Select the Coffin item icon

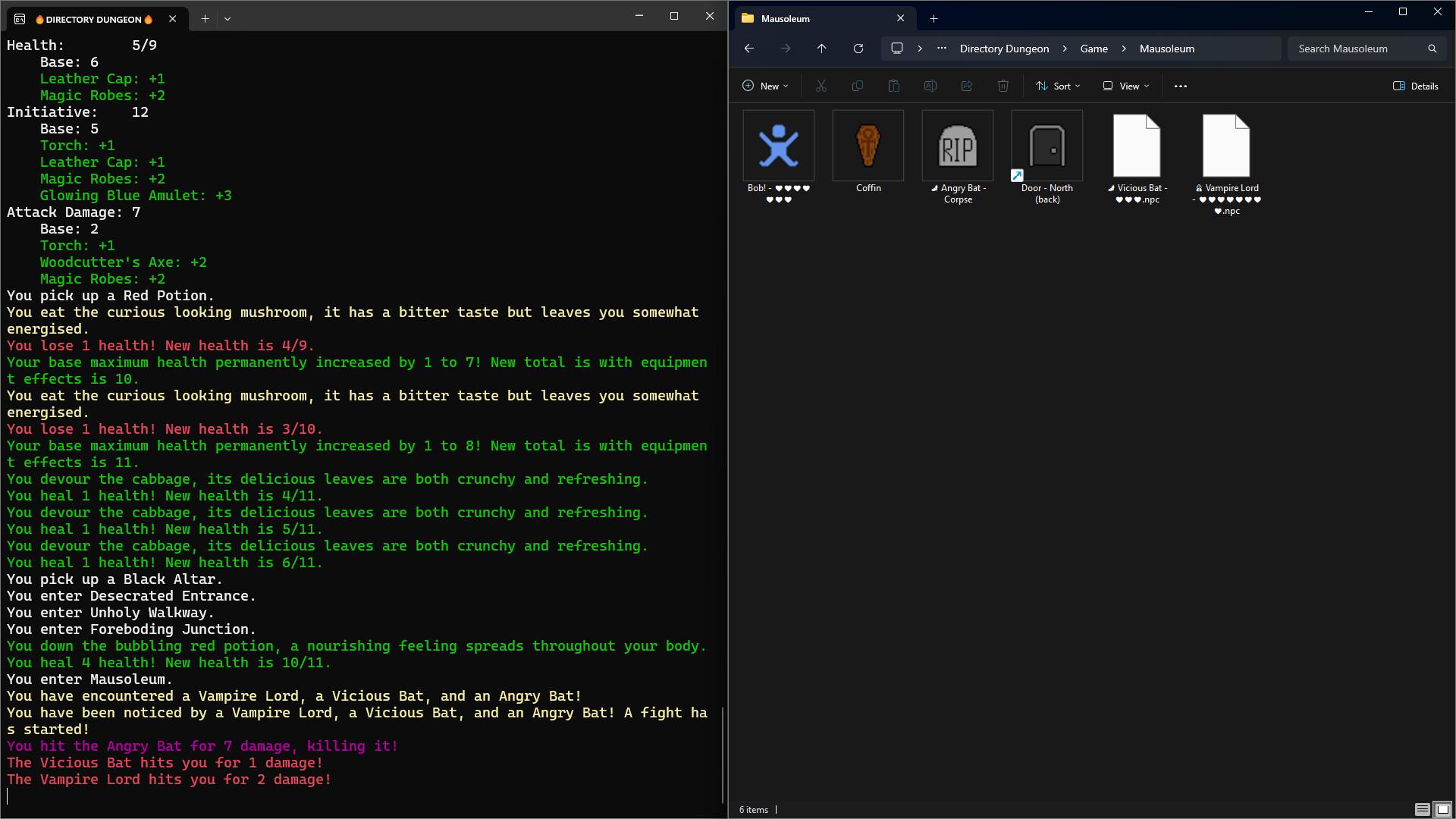(867, 146)
